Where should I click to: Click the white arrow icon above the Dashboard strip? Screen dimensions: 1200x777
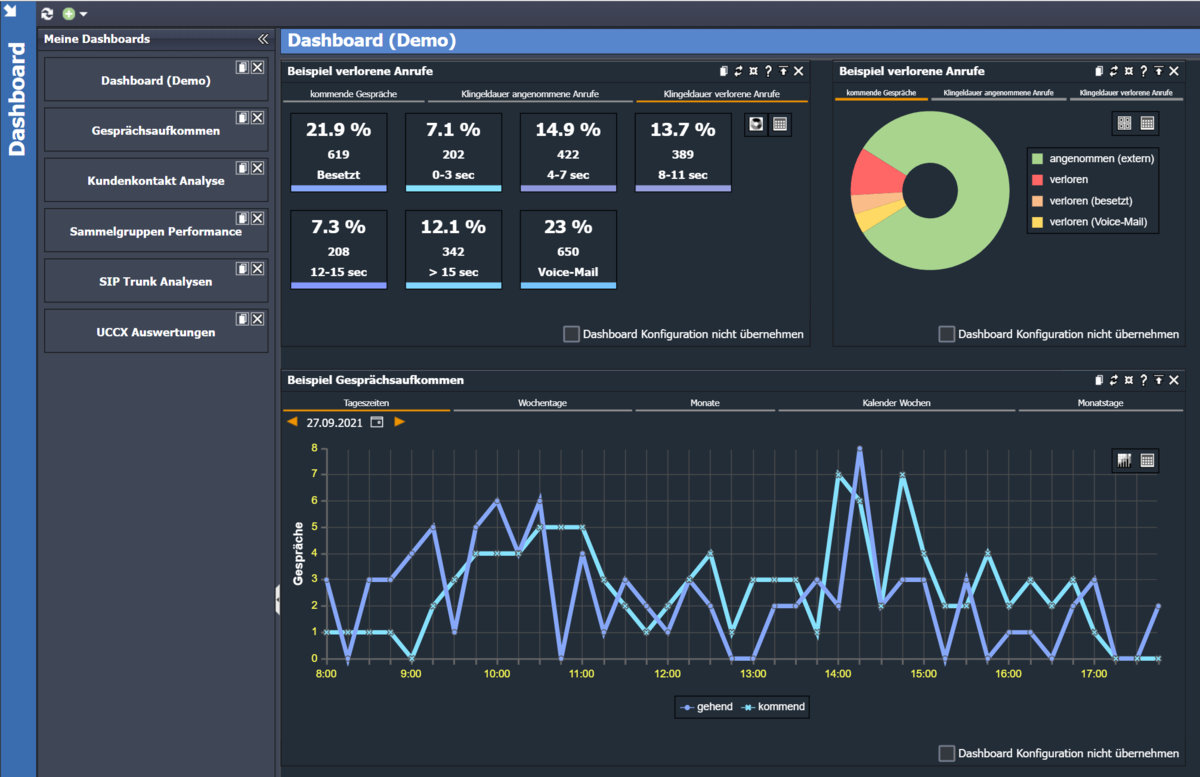point(12,11)
